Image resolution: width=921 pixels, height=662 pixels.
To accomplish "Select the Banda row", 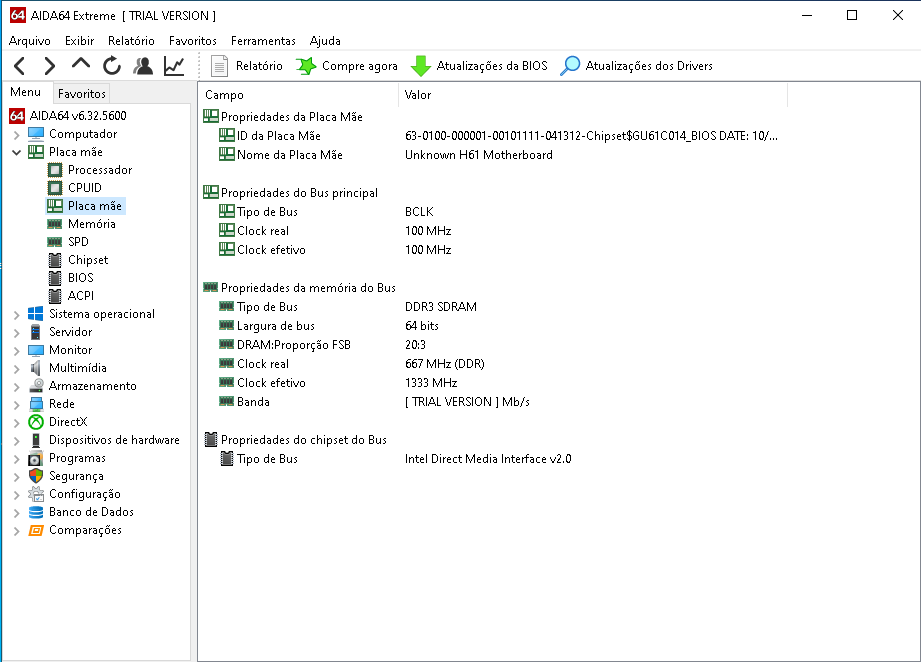I will point(374,402).
